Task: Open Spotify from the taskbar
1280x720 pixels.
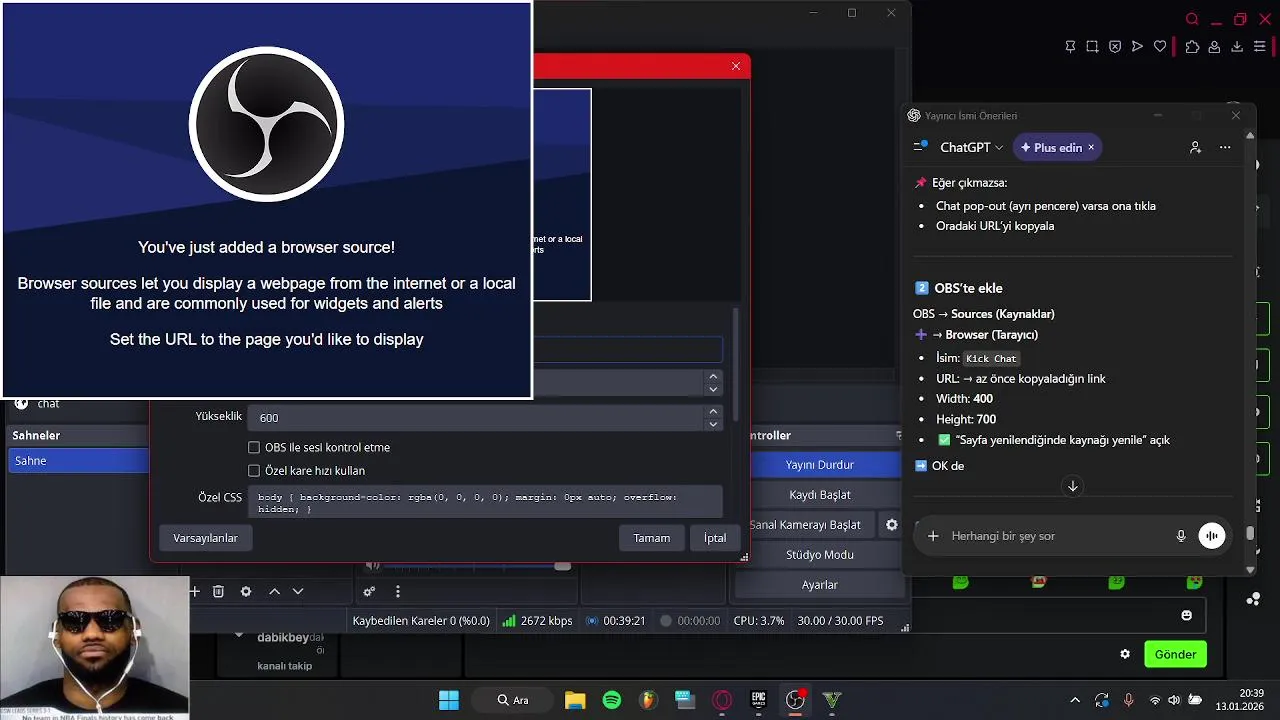Action: (612, 700)
